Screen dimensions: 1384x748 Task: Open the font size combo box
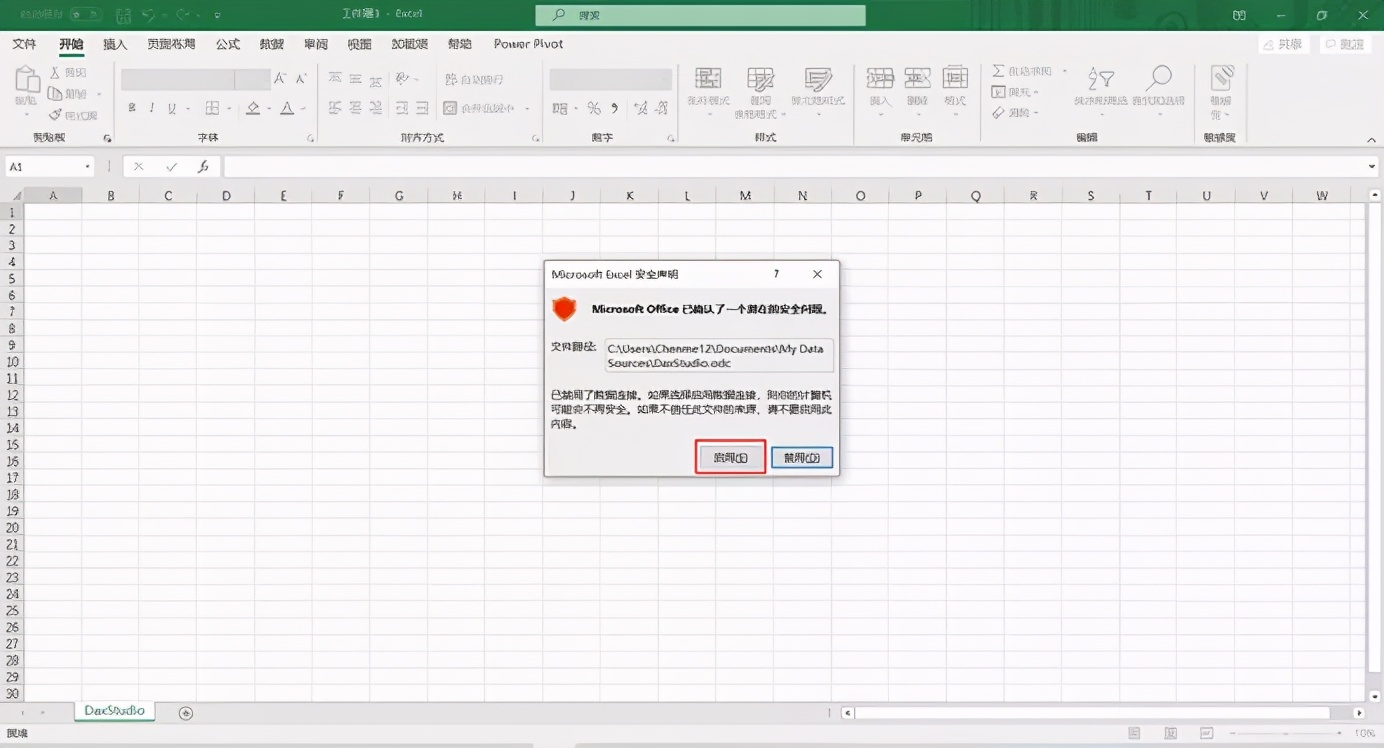[x=253, y=79]
